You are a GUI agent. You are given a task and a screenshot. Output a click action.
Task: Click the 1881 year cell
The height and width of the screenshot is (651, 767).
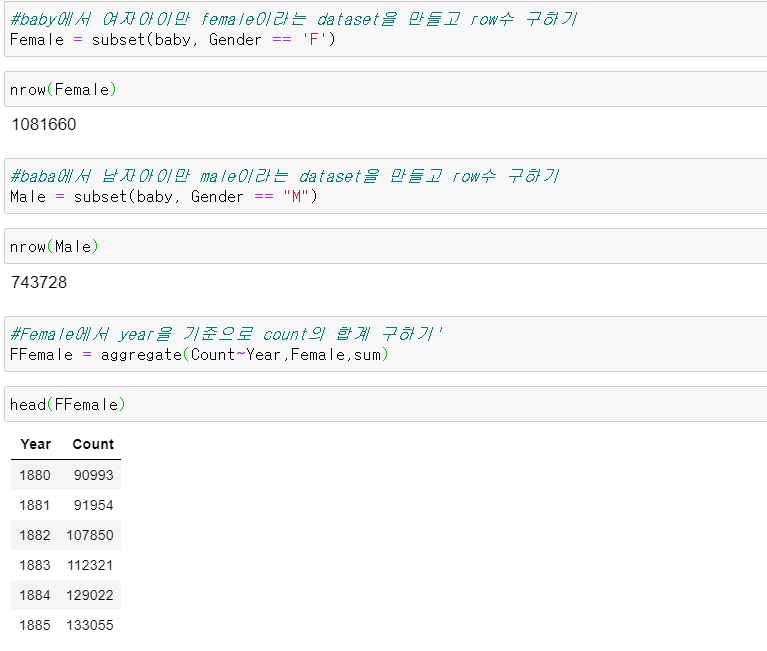[35, 505]
